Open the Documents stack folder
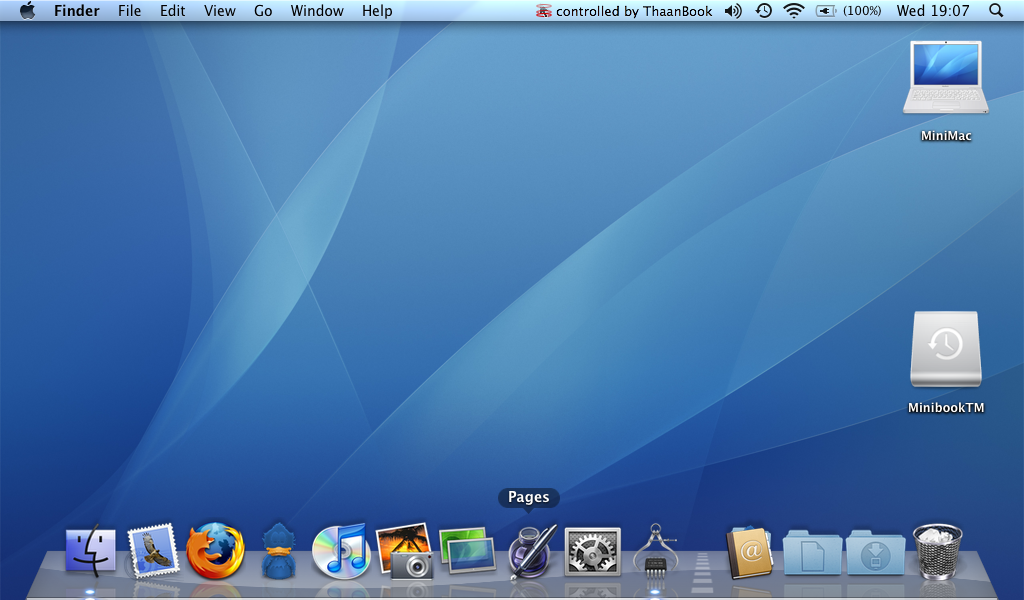The width and height of the screenshot is (1024, 600). tap(812, 552)
